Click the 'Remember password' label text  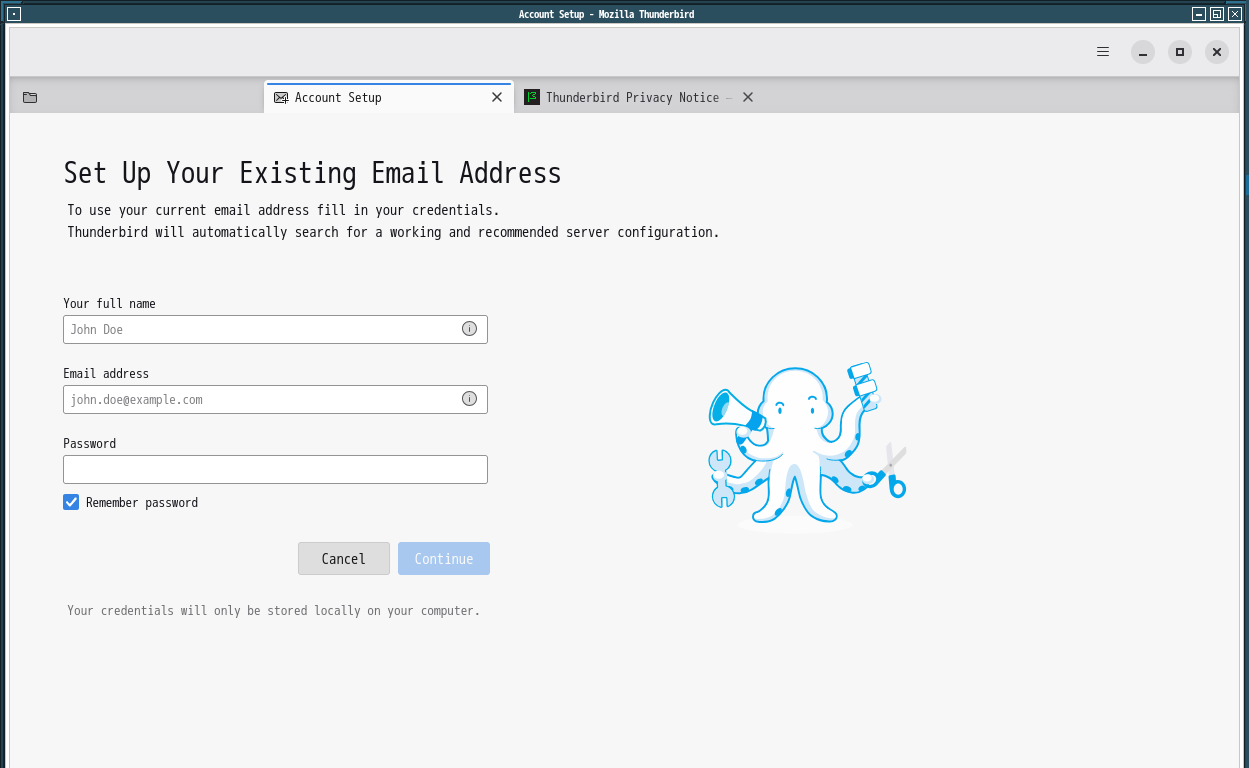coord(142,502)
